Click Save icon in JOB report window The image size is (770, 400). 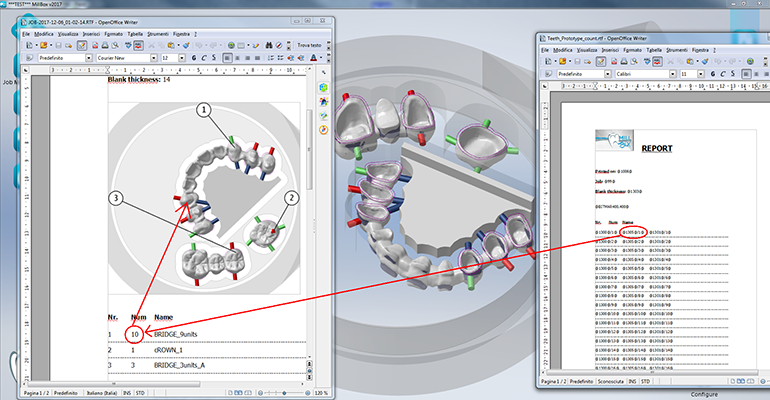(58, 45)
